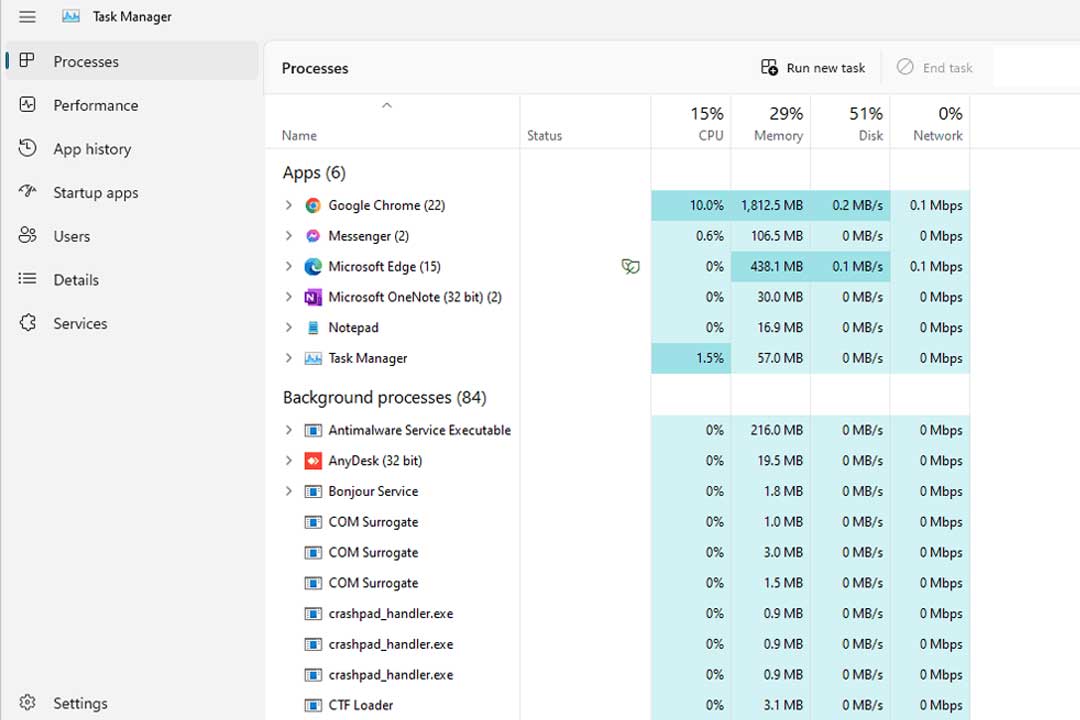Click the App history clock icon

27,148
